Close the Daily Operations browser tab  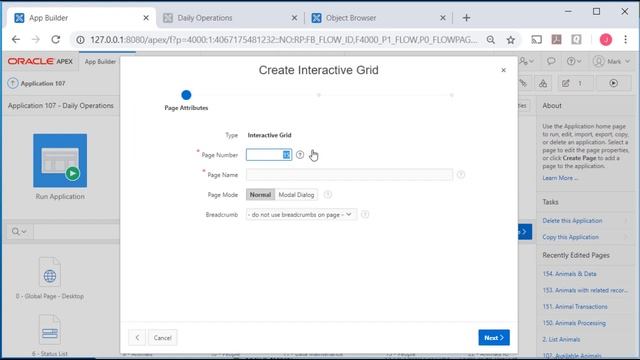pos(294,18)
